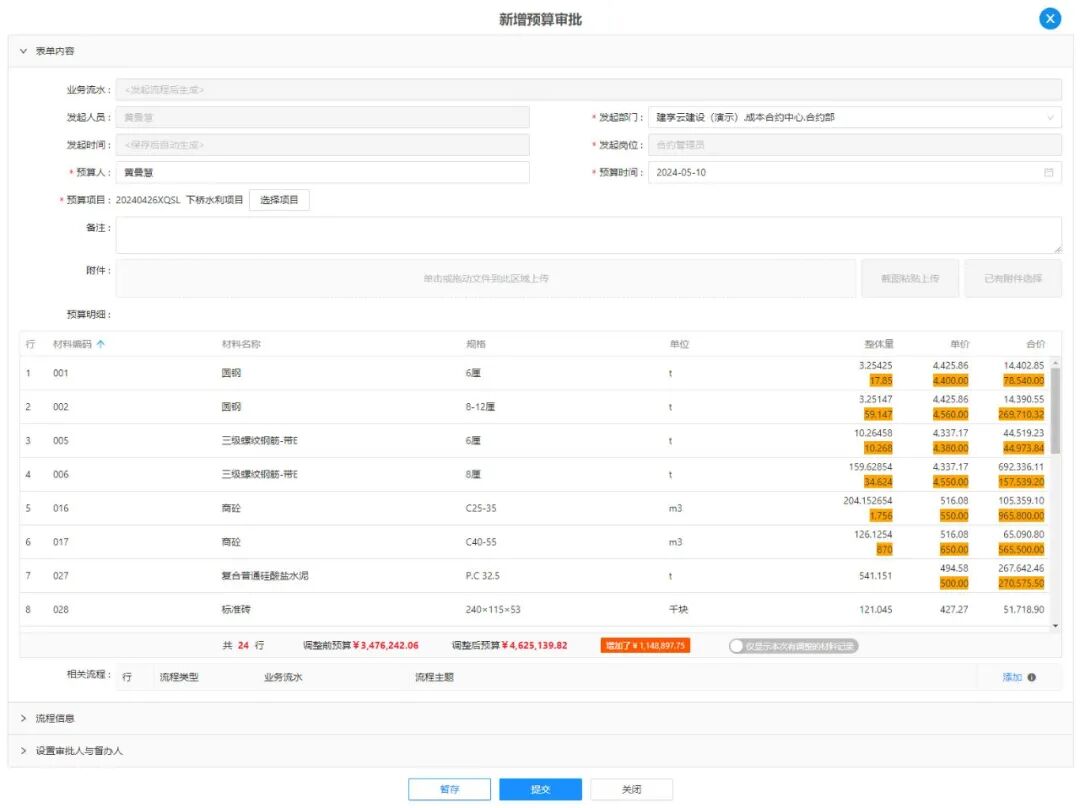Image resolution: width=1080 pixels, height=808 pixels.
Task: Click the 备注 text area
Action: [588, 235]
